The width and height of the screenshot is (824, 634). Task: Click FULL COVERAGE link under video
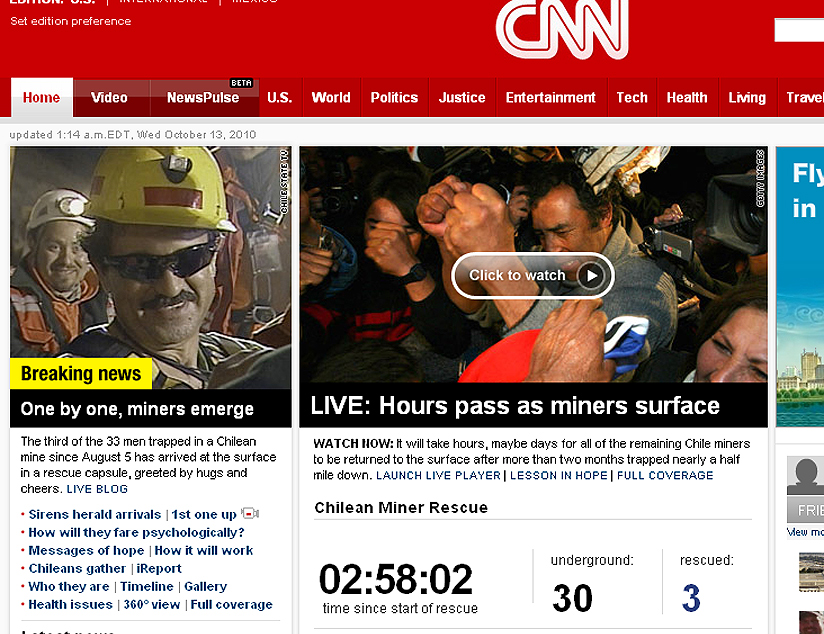coord(665,475)
